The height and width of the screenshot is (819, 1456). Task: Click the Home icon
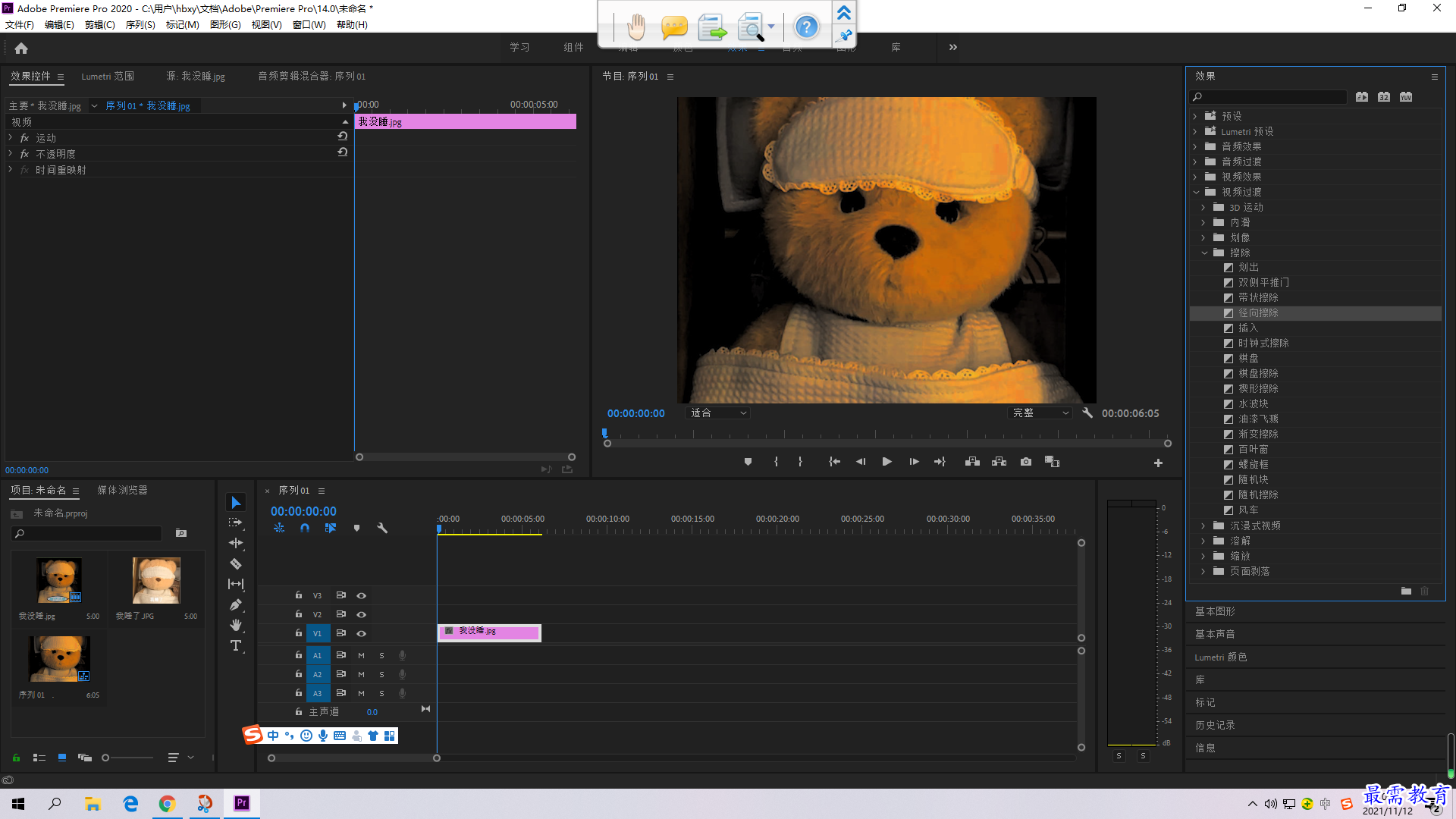tap(21, 48)
